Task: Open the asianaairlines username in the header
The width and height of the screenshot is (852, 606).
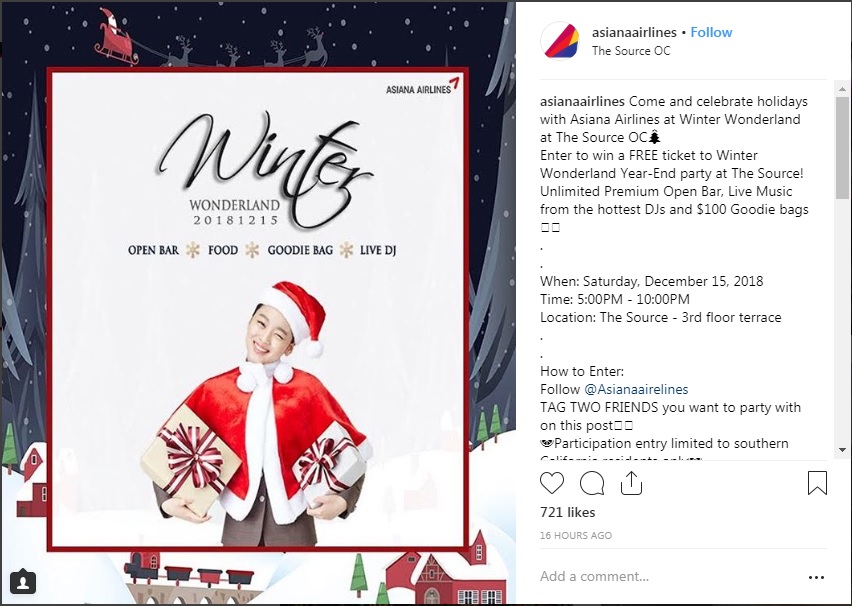Action: 634,32
